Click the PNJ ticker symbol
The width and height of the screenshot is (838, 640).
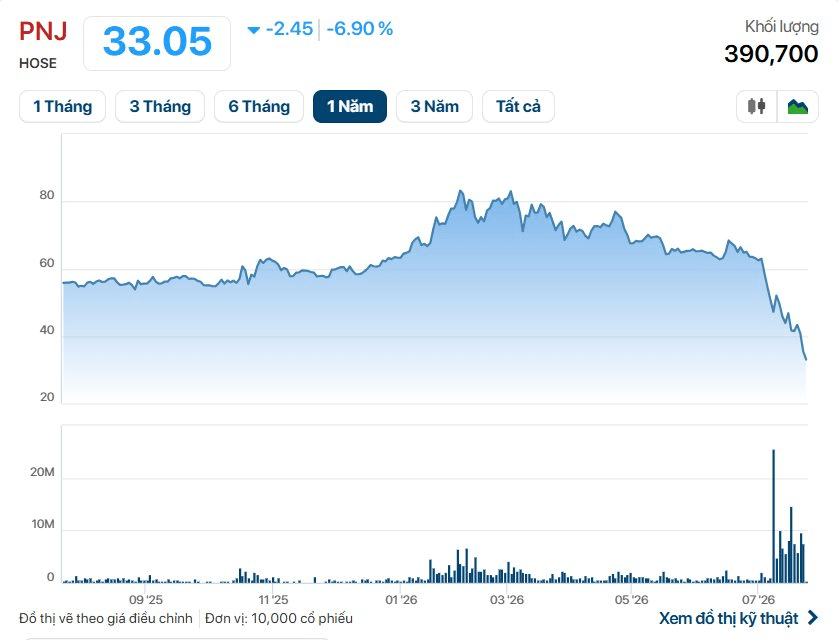tap(43, 31)
